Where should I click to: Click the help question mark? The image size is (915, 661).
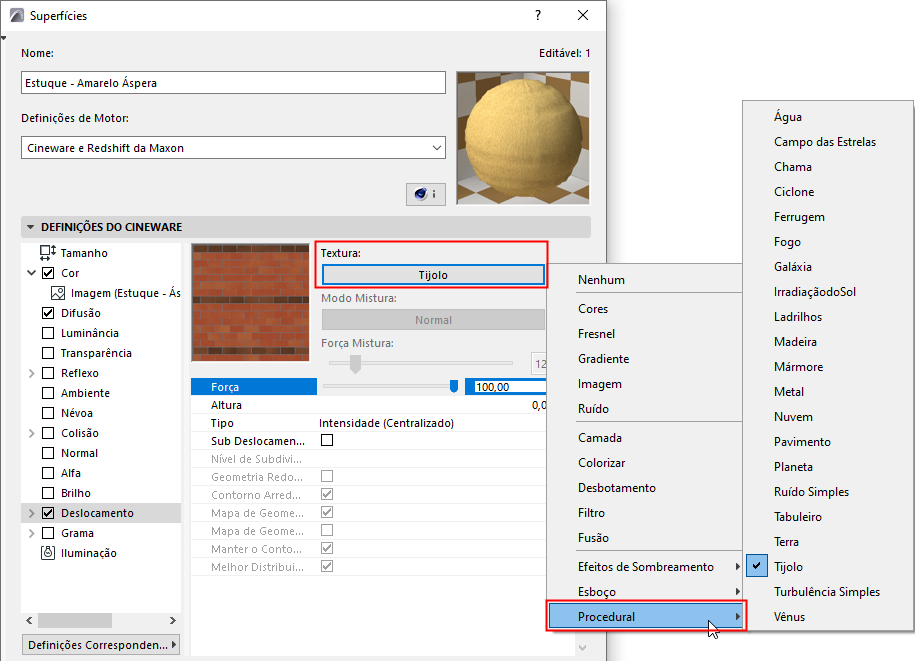click(537, 15)
